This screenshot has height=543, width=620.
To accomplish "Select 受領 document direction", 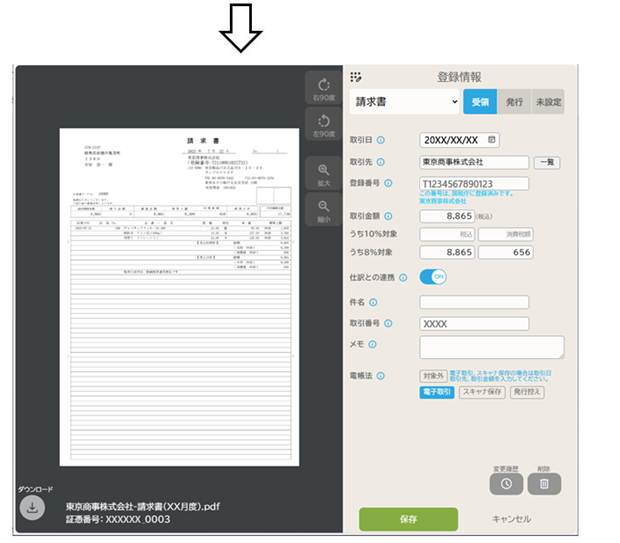I will pos(480,102).
